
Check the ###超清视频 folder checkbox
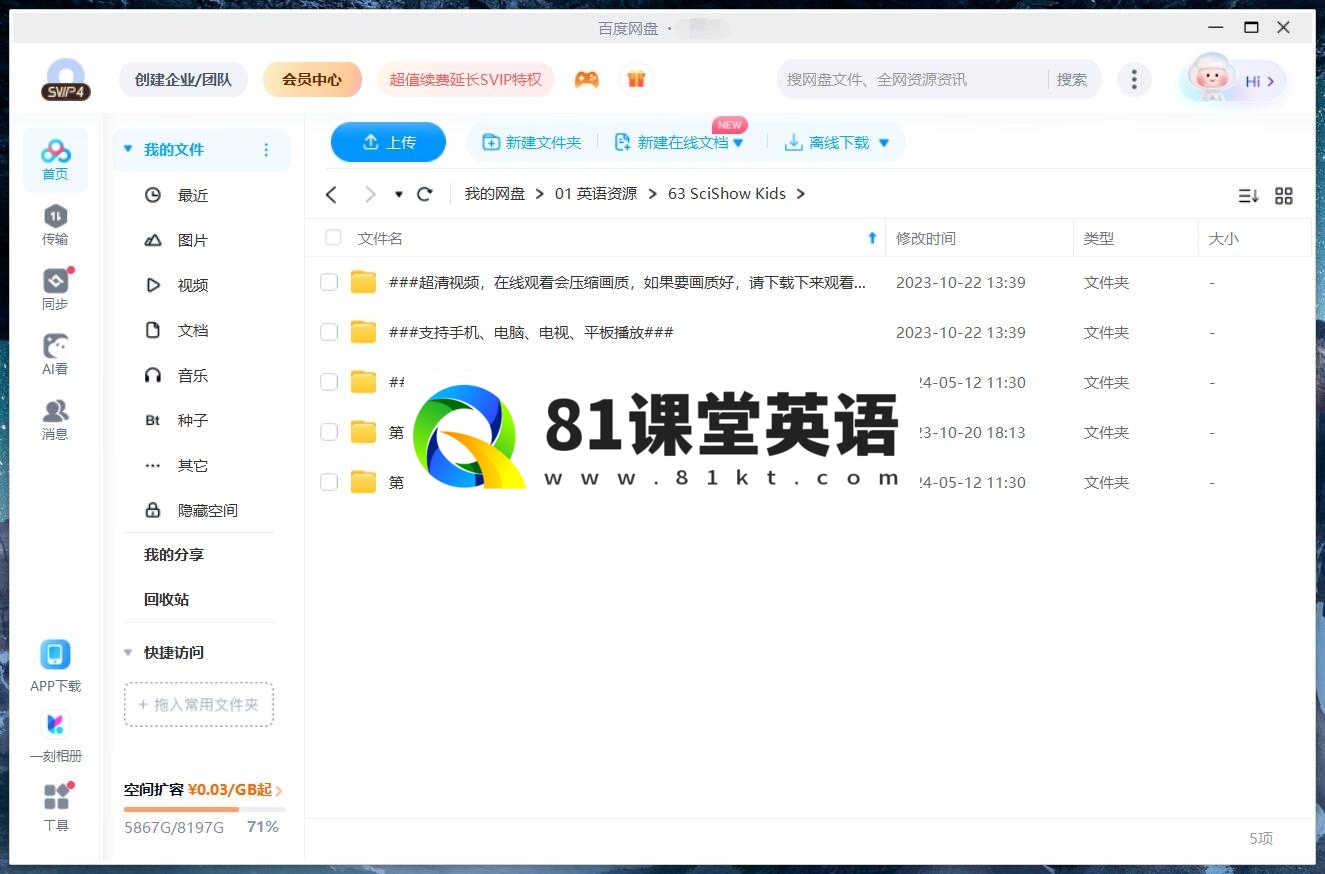coord(329,282)
